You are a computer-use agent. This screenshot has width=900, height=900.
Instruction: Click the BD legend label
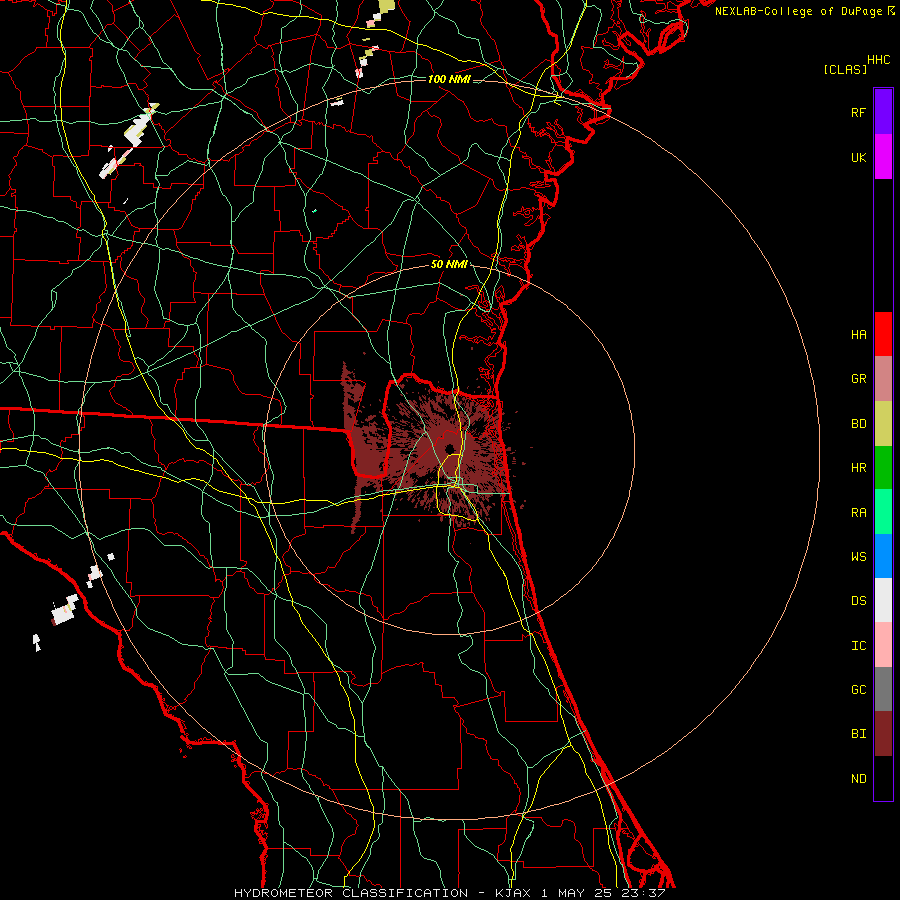point(858,423)
